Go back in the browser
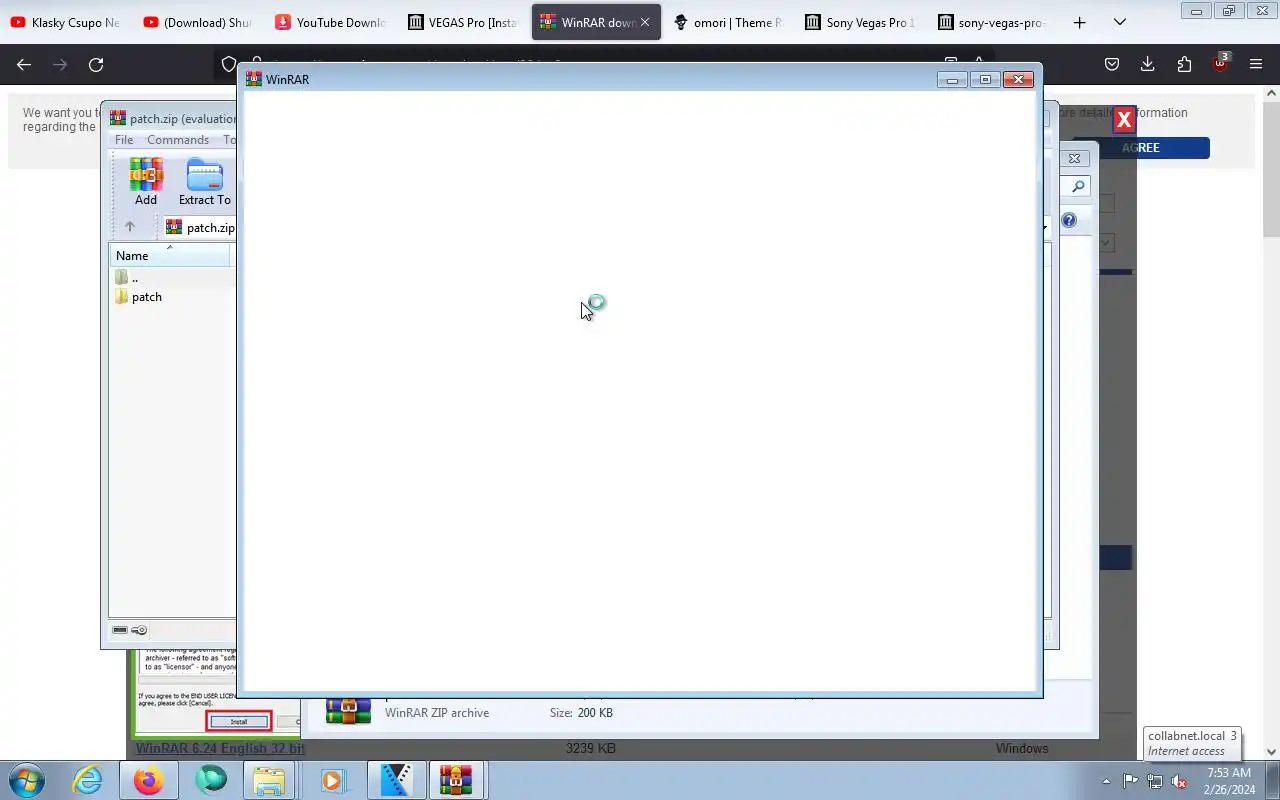1280x800 pixels. (x=24, y=64)
